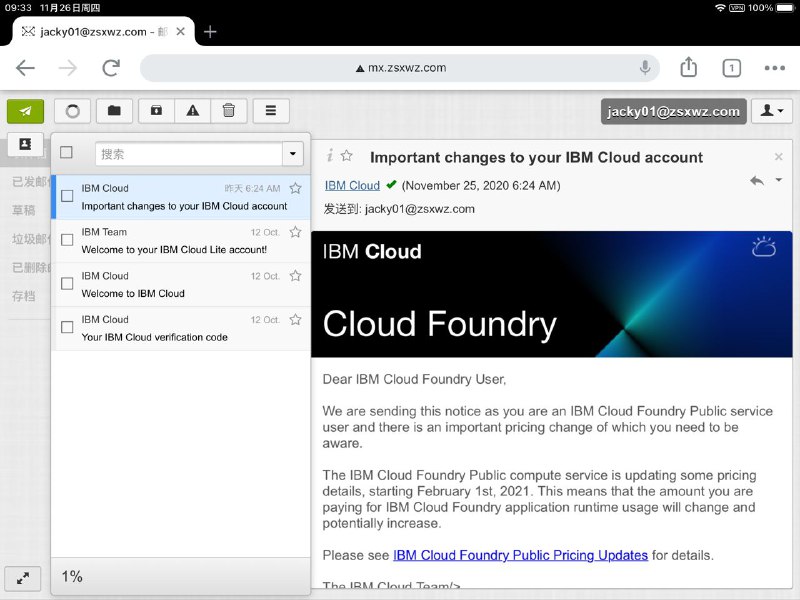The height and width of the screenshot is (600, 800).
Task: Tick checkbox for Your IBM Cloud verification code
Action: coord(67,327)
